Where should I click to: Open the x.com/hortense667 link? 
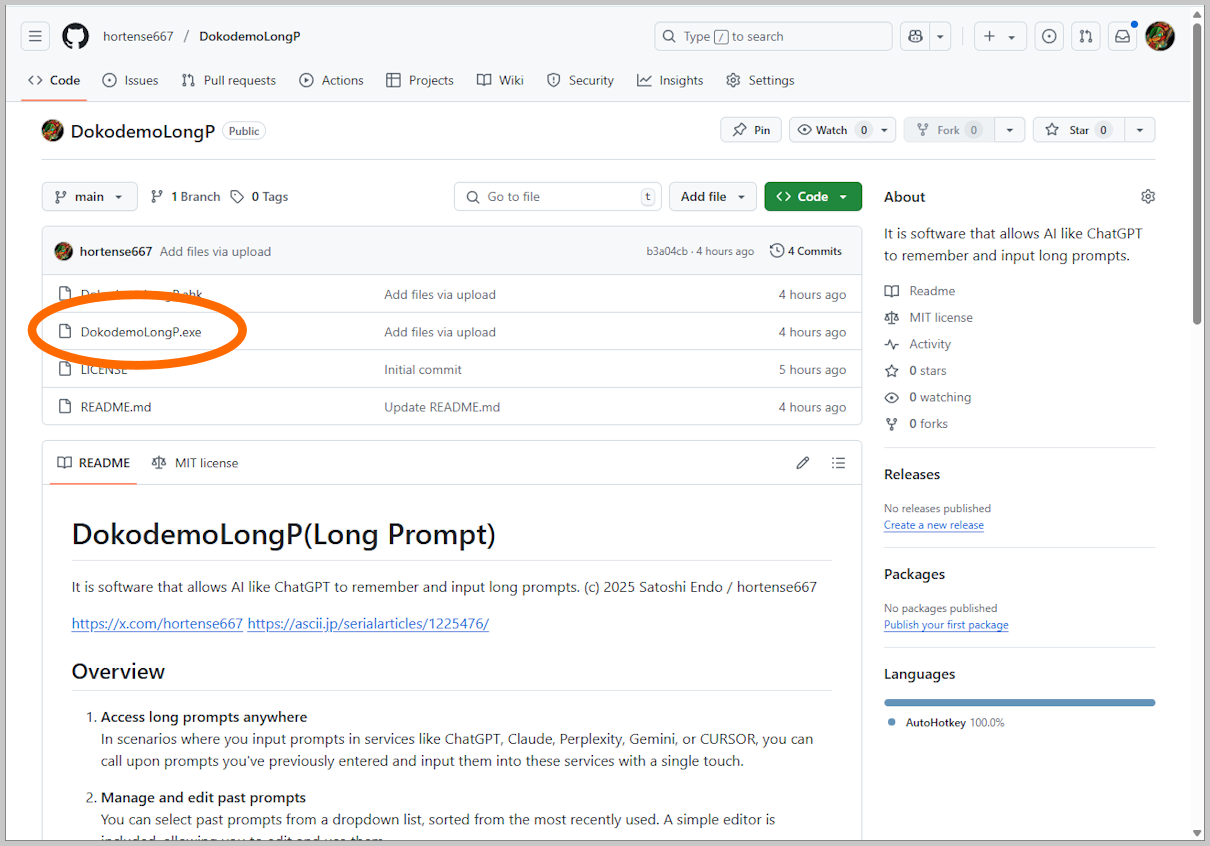pyautogui.click(x=157, y=623)
